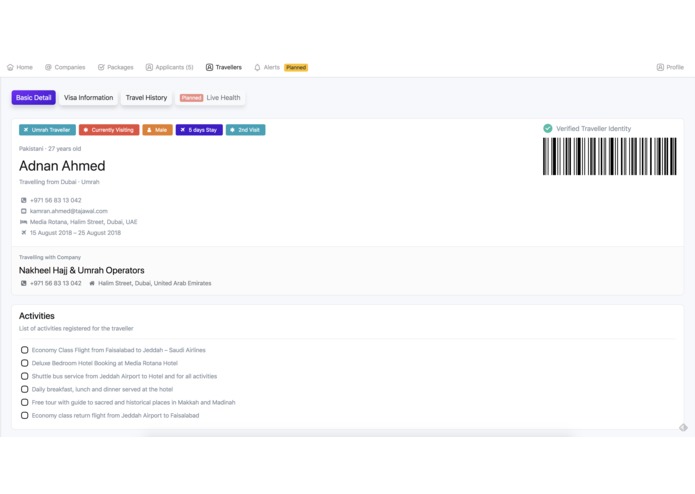Click the Umrah Traveller badge
Viewport: 695px width, 494px height.
point(47,130)
